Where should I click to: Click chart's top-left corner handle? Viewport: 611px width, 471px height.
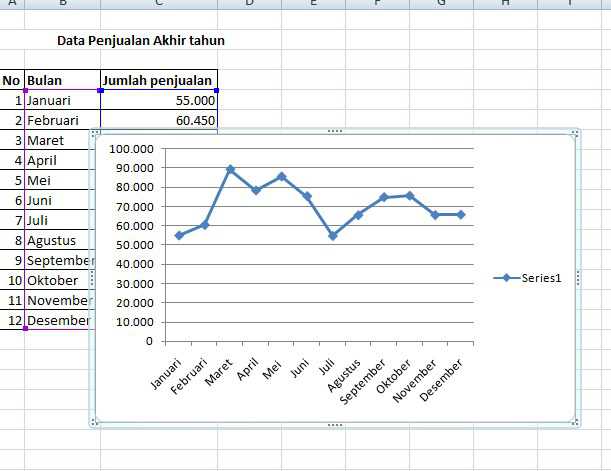click(x=95, y=133)
